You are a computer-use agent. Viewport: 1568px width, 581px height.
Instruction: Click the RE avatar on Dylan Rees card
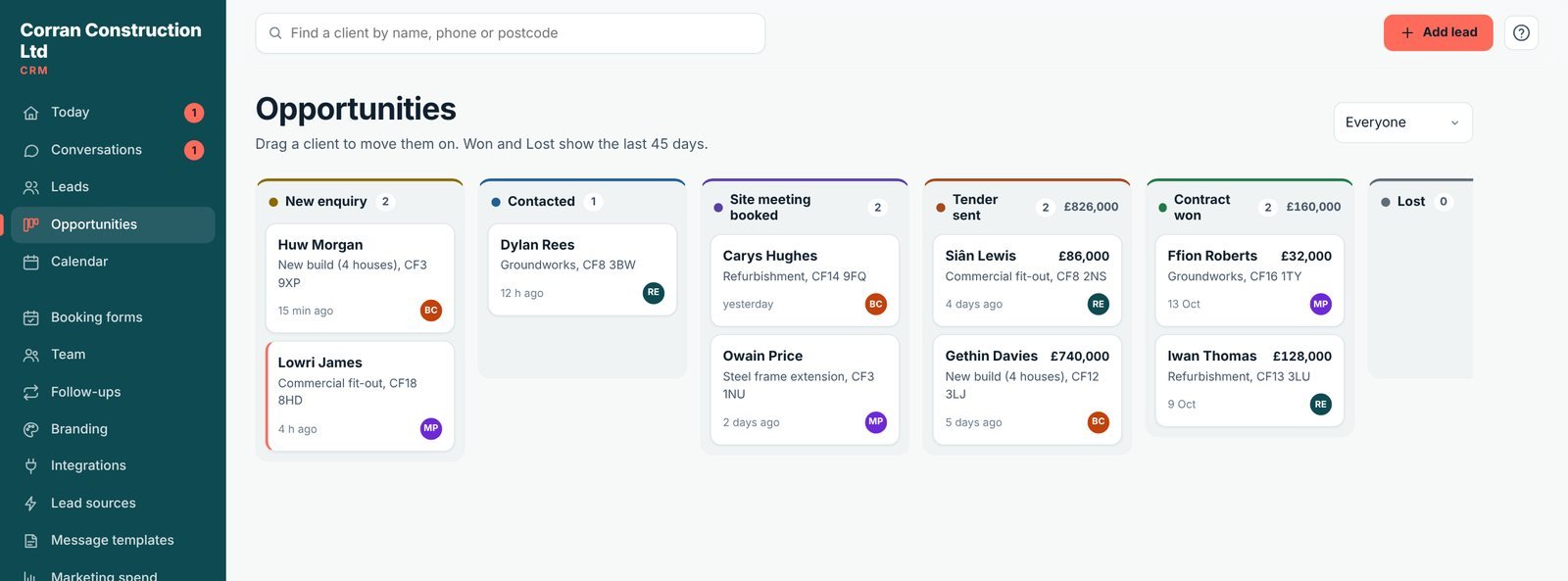(654, 292)
